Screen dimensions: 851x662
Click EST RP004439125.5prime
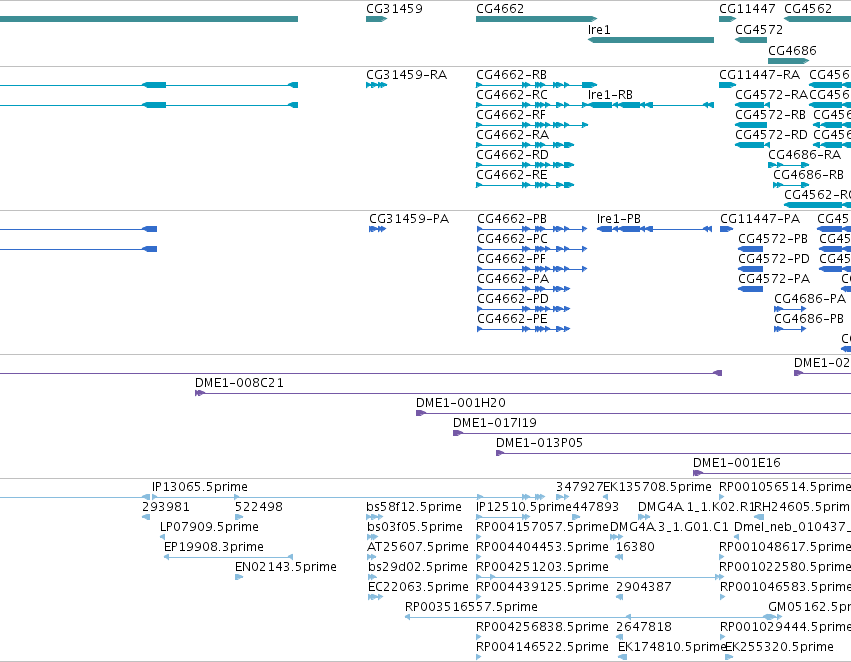pos(542,588)
